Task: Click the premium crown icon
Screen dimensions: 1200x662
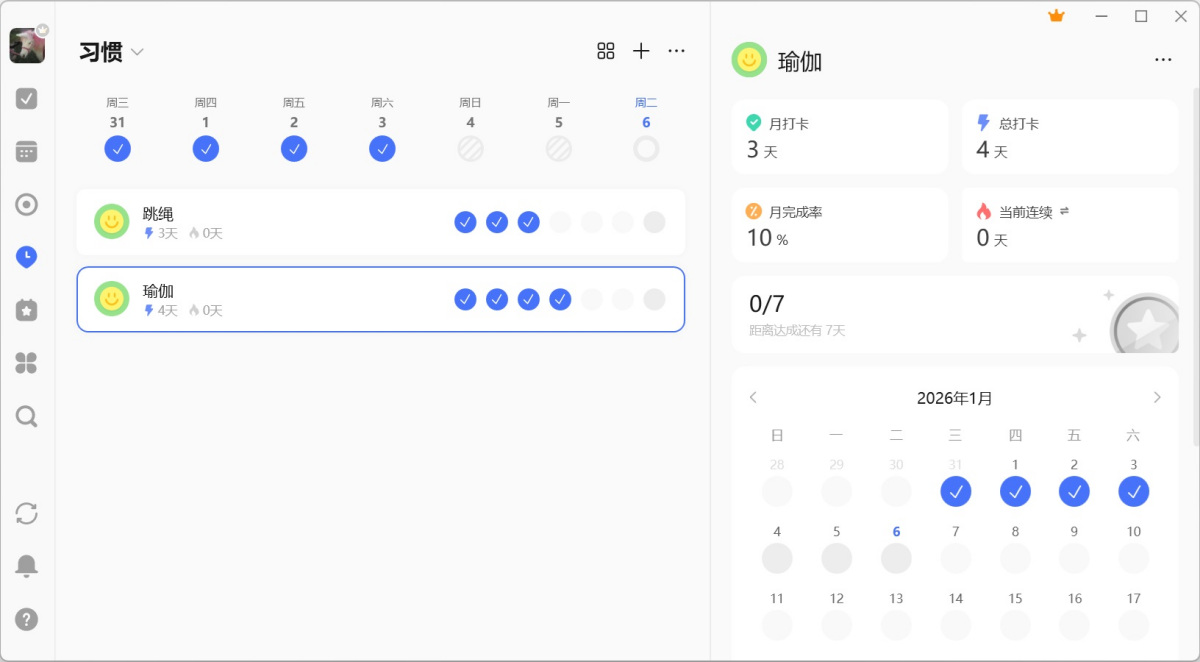Action: pyautogui.click(x=1056, y=16)
